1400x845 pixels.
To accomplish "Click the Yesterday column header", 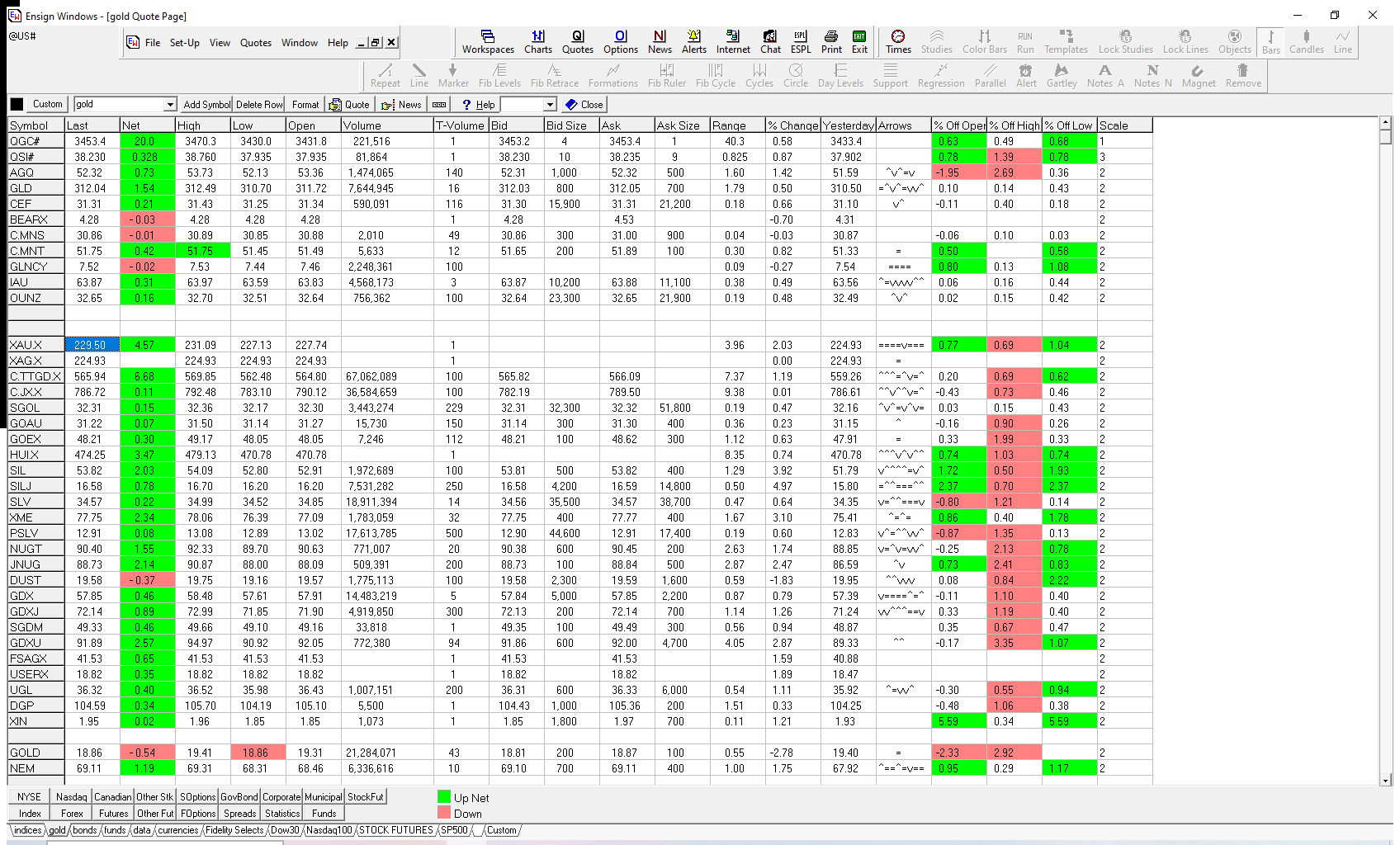I will 849,125.
